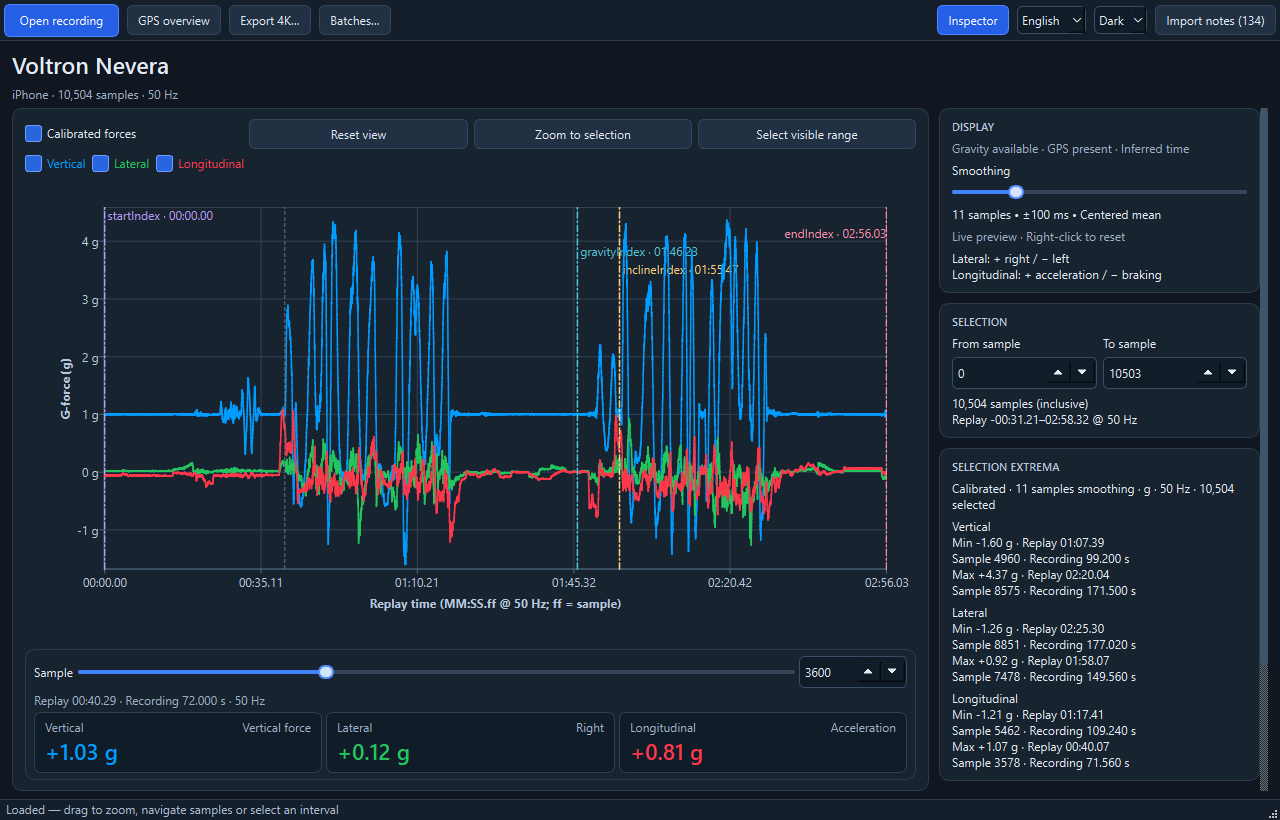Increase the current Sample index spinner

pos(868,672)
